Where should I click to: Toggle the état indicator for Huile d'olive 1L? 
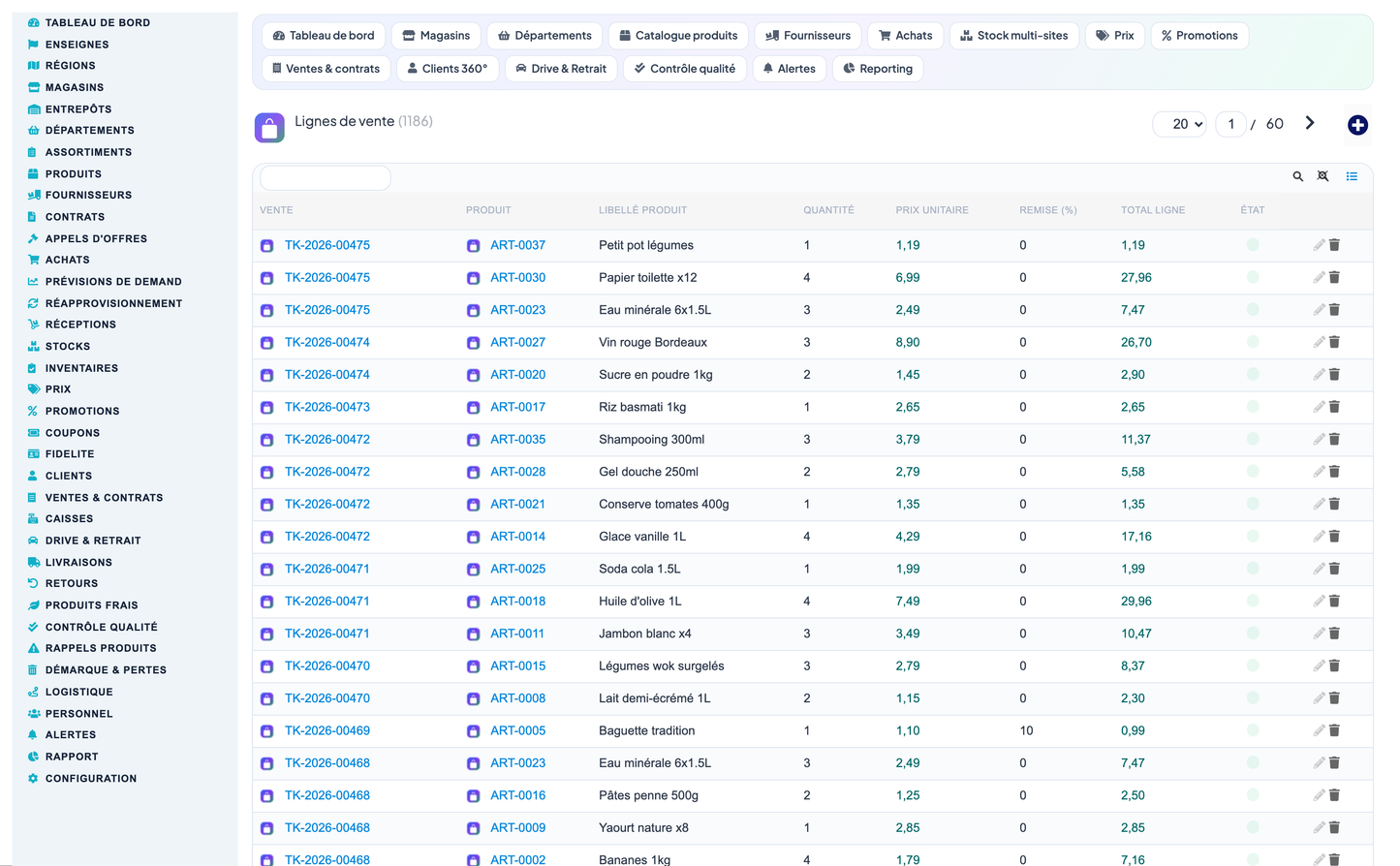coord(1253,601)
